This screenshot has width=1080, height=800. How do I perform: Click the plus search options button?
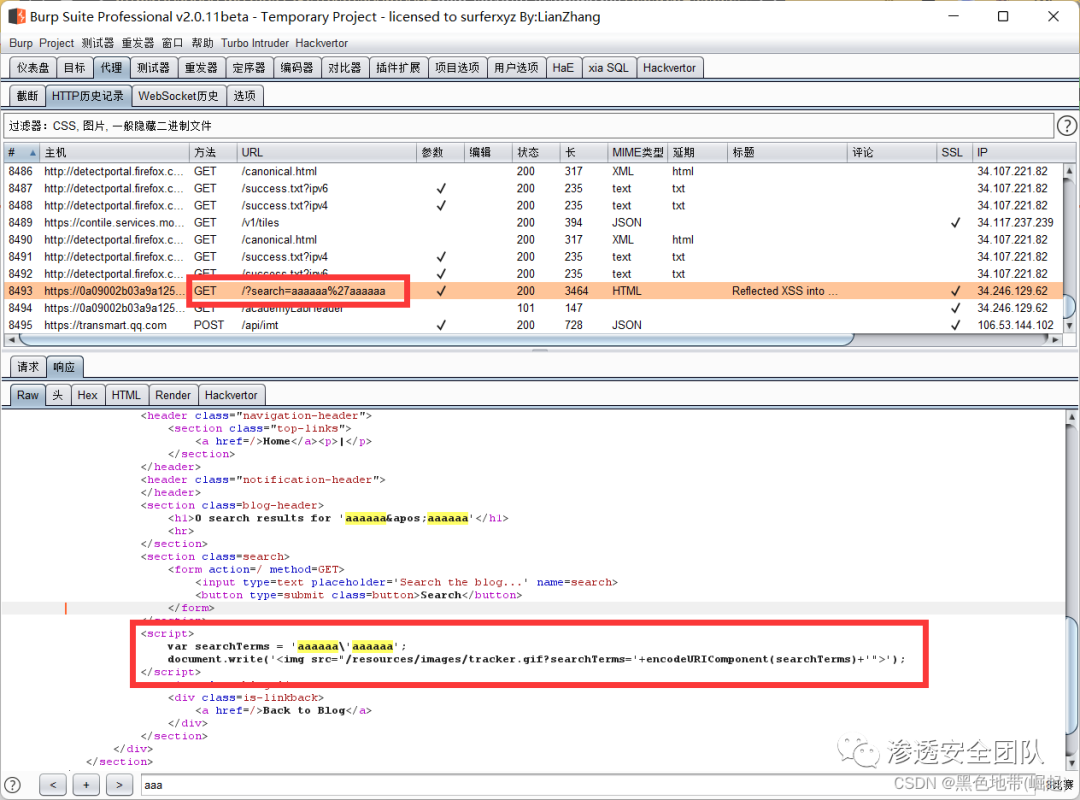pos(86,784)
